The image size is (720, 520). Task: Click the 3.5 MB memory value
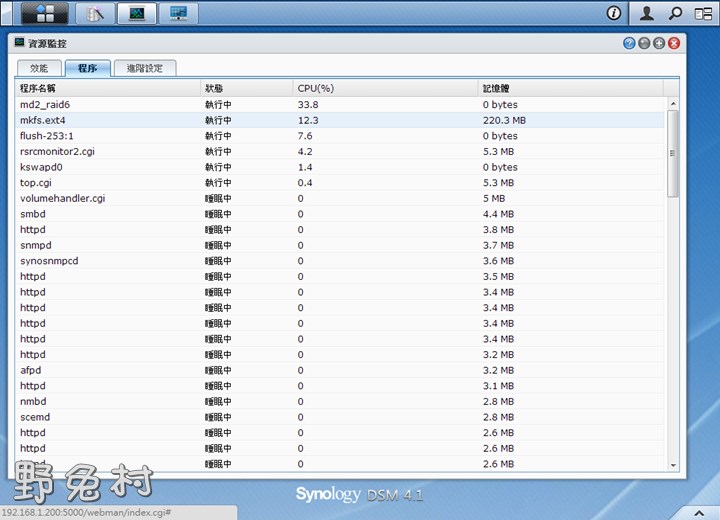point(498,277)
